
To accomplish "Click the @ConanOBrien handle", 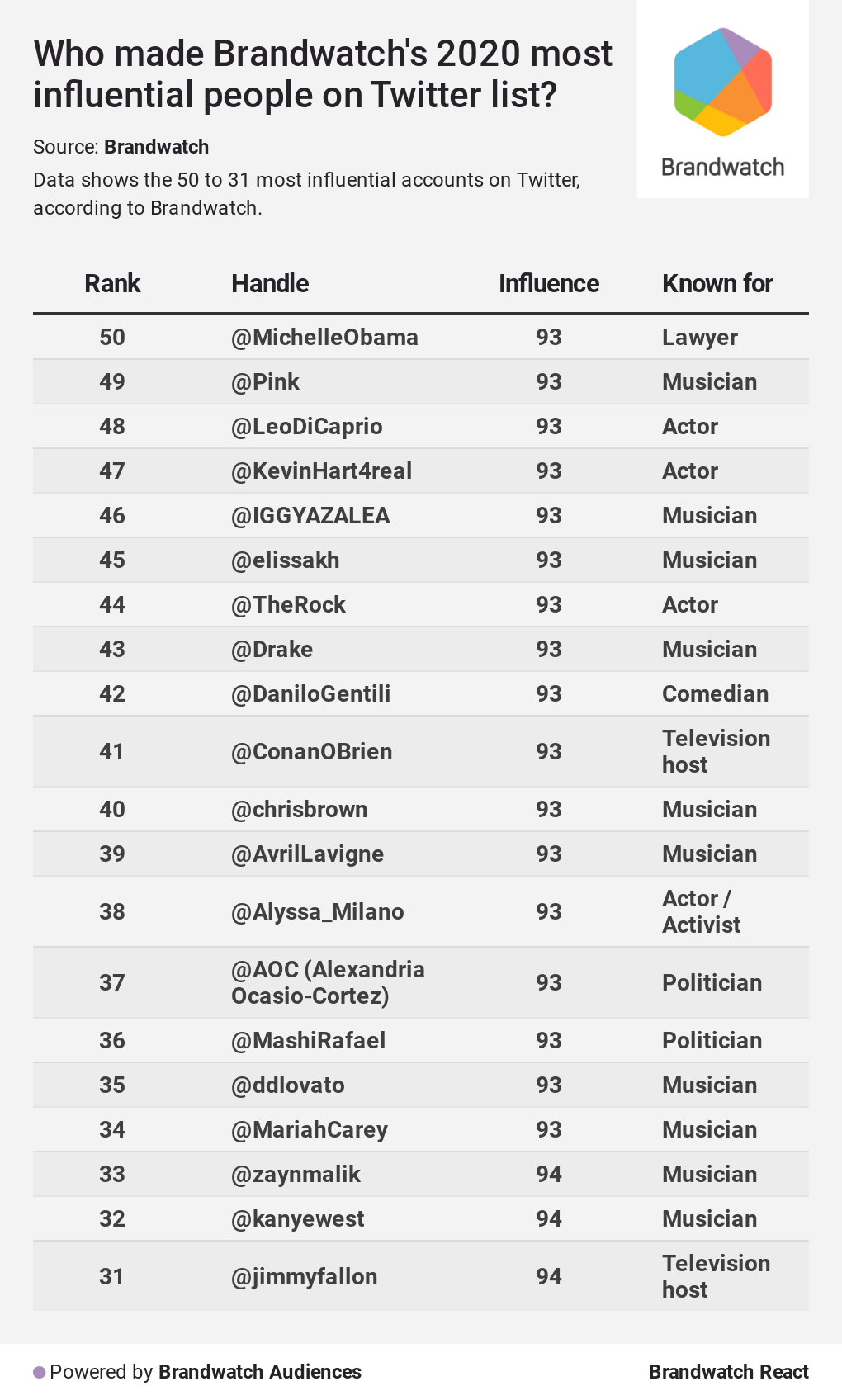I will point(311,752).
